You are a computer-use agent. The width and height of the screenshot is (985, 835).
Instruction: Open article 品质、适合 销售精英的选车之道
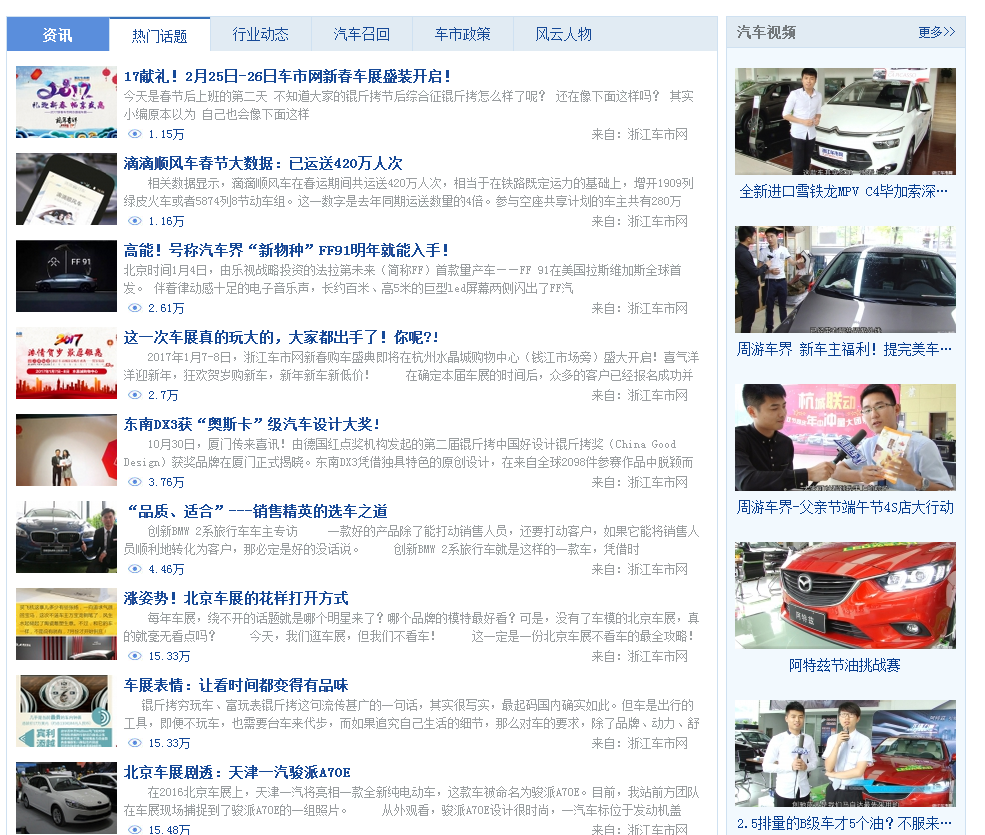(x=256, y=511)
